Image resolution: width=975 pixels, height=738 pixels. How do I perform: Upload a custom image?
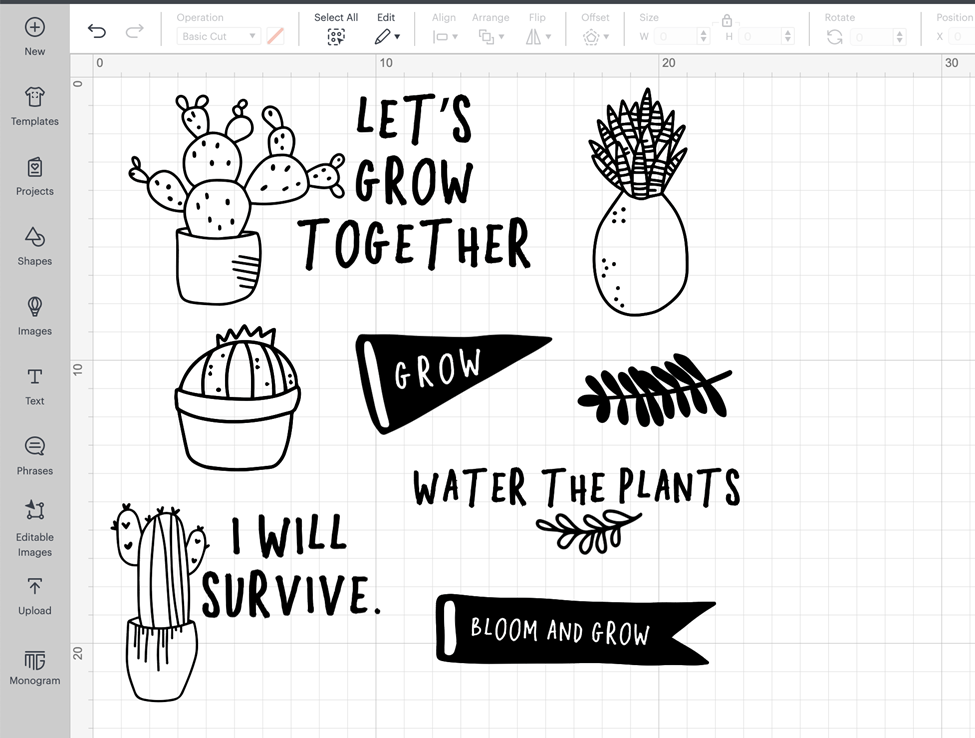pyautogui.click(x=35, y=595)
